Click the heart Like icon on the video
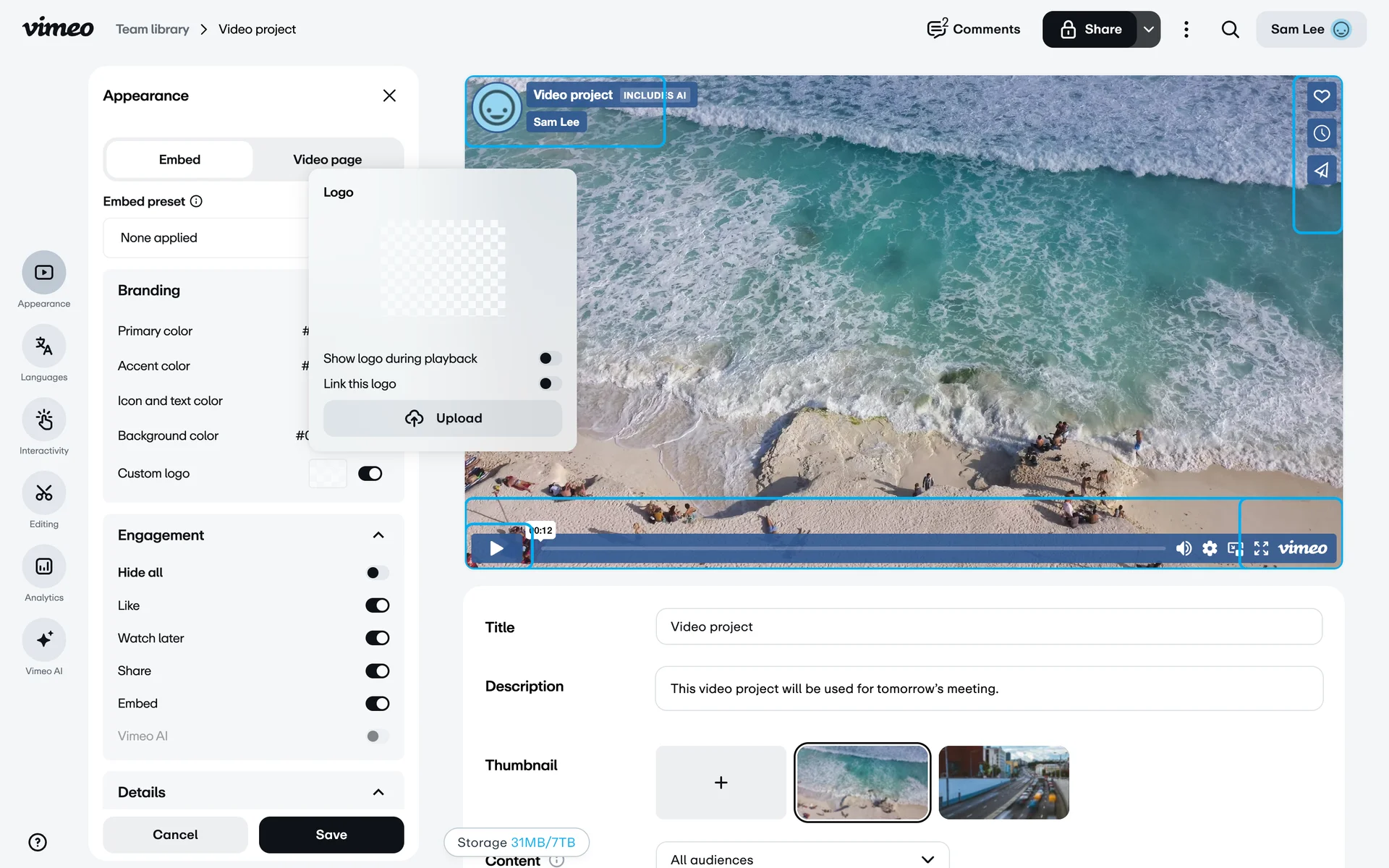The height and width of the screenshot is (868, 1389). click(x=1321, y=96)
